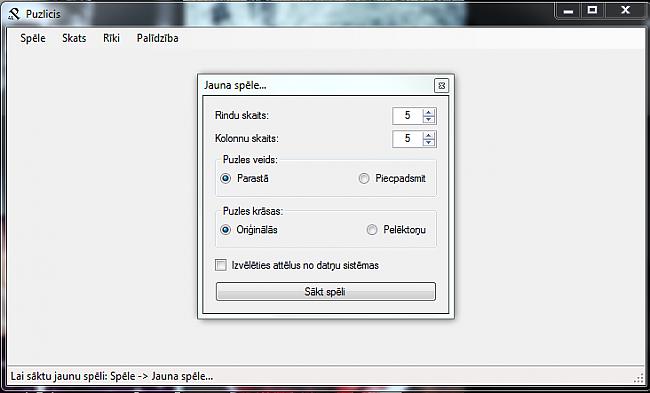
Task: Click the Kolonnu skaits number field
Action: point(408,138)
